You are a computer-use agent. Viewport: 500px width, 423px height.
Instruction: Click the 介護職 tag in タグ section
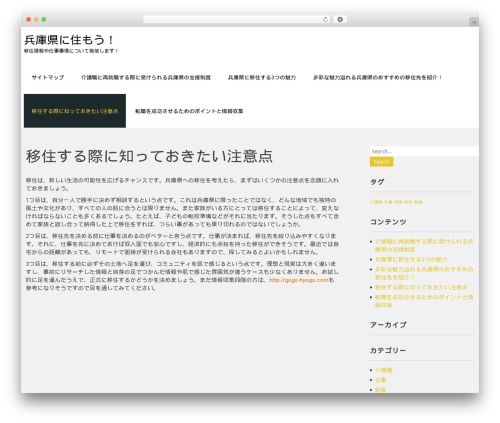376,202
